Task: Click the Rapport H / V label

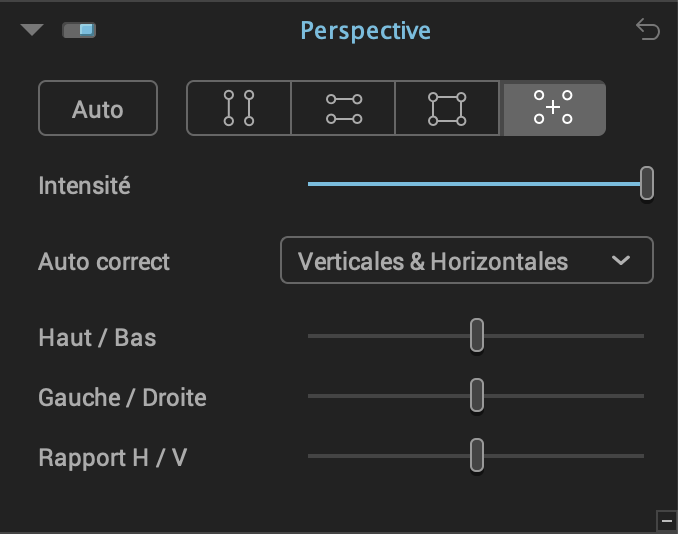Action: pos(113,457)
